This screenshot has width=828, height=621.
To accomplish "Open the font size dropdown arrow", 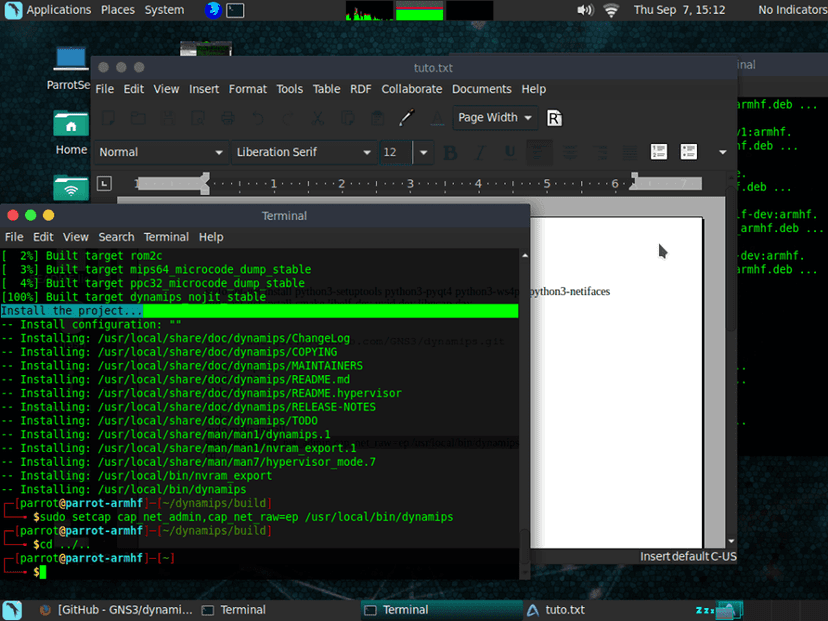I will (423, 153).
